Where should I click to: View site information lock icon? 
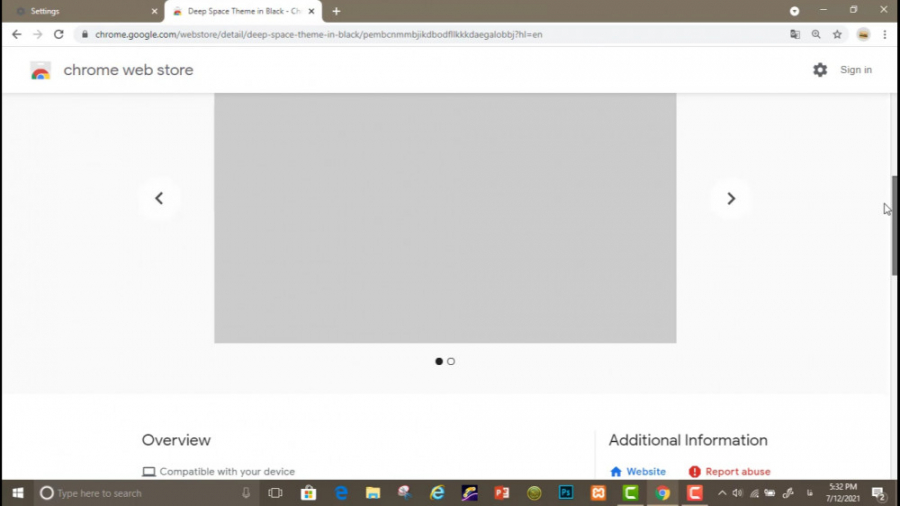[85, 34]
